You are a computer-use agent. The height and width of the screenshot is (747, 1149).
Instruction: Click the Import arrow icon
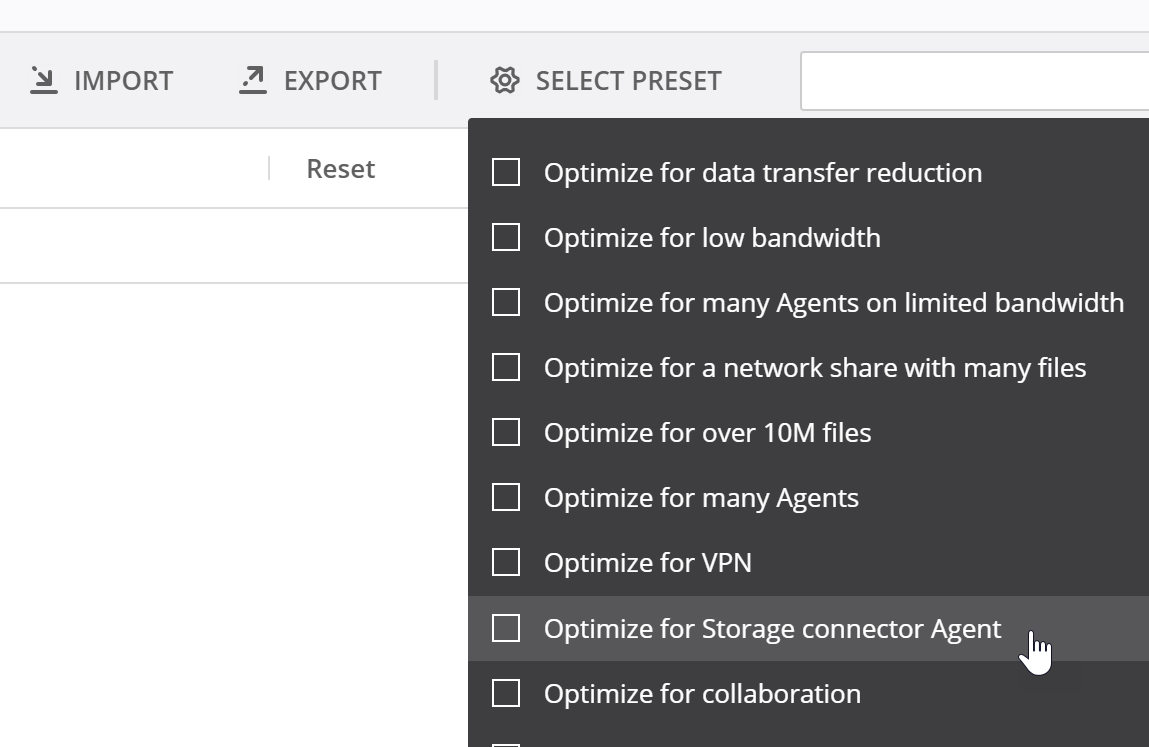[x=43, y=80]
